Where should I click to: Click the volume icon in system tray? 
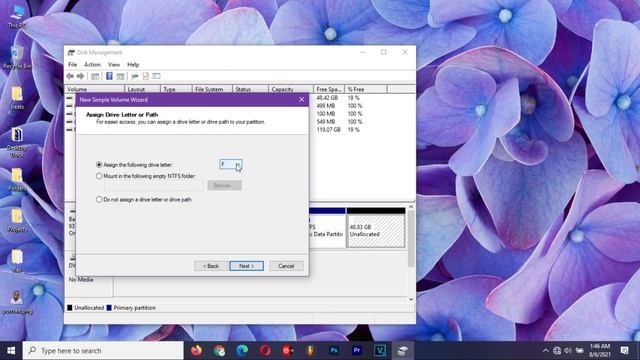(x=568, y=351)
